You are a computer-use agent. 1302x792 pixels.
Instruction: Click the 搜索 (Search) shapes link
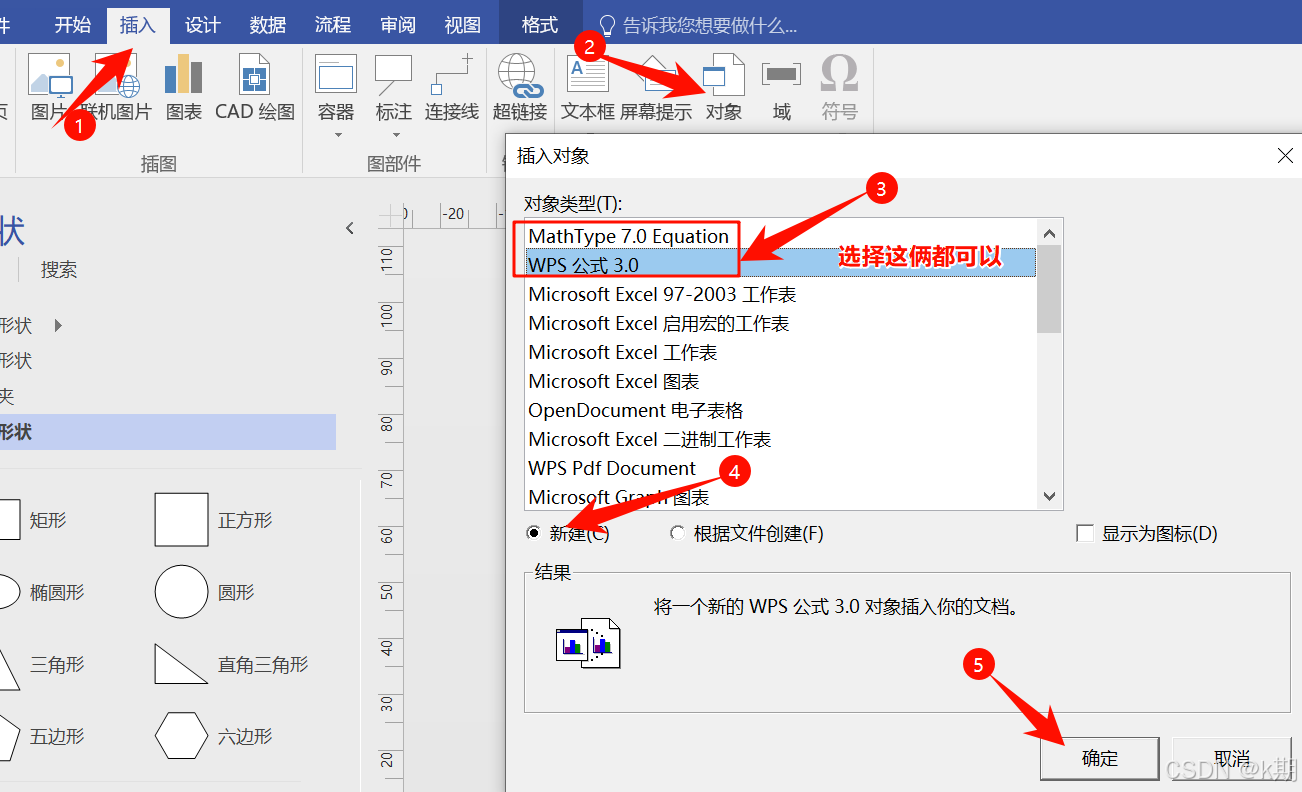tap(59, 270)
